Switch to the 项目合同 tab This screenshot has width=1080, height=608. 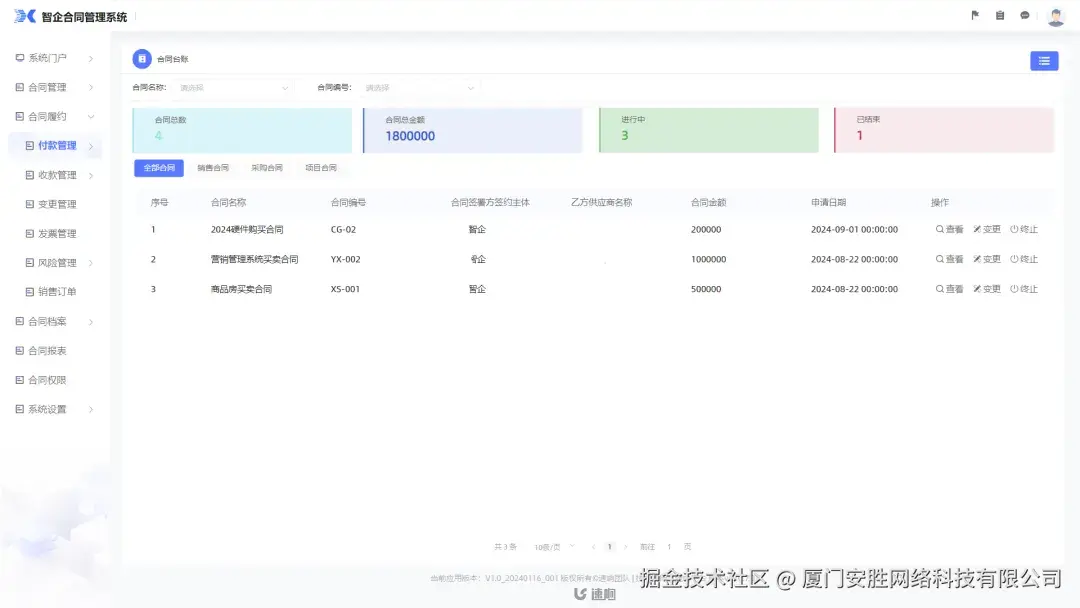(321, 168)
